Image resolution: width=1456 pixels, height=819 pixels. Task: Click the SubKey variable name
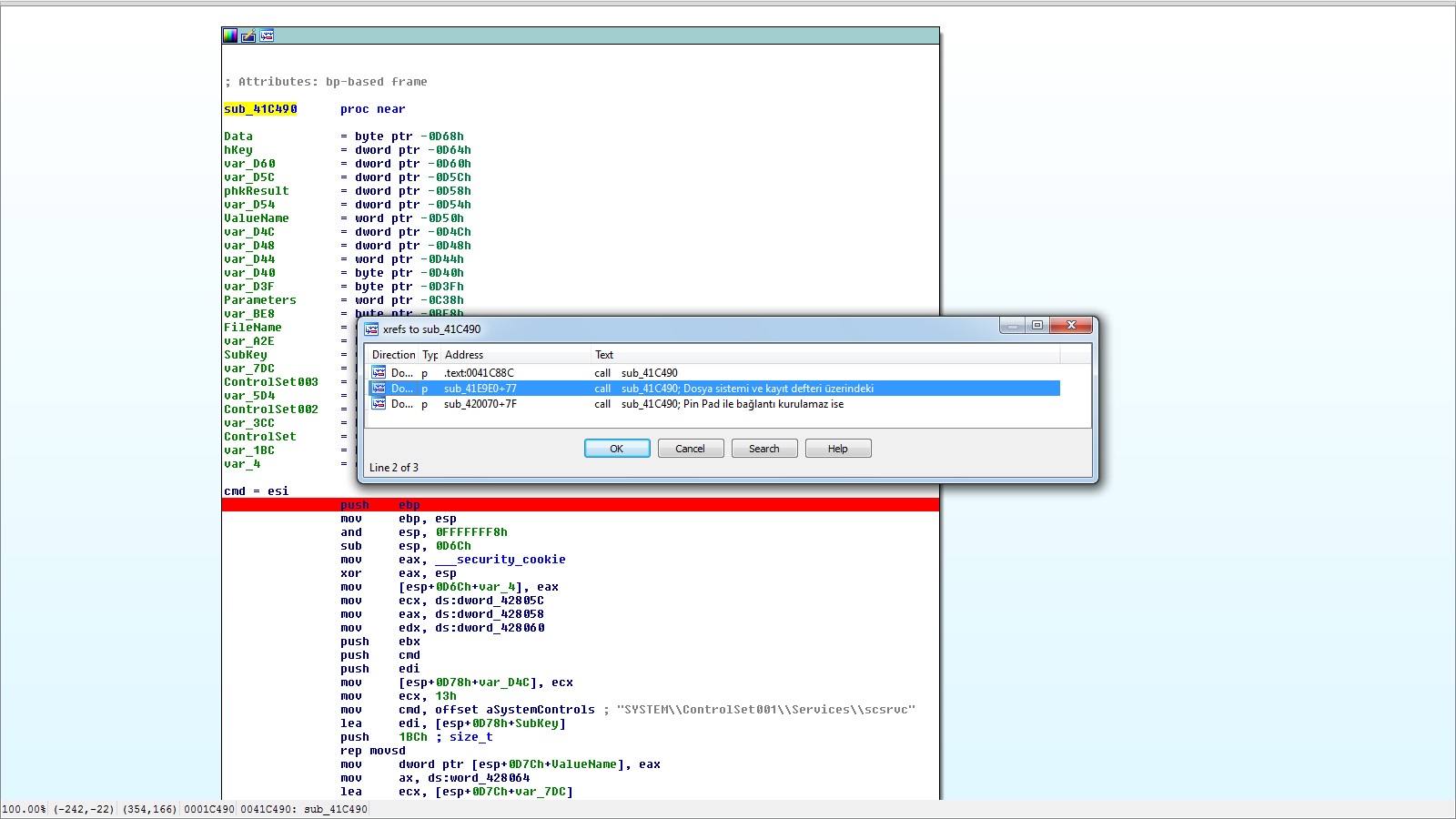coord(246,355)
